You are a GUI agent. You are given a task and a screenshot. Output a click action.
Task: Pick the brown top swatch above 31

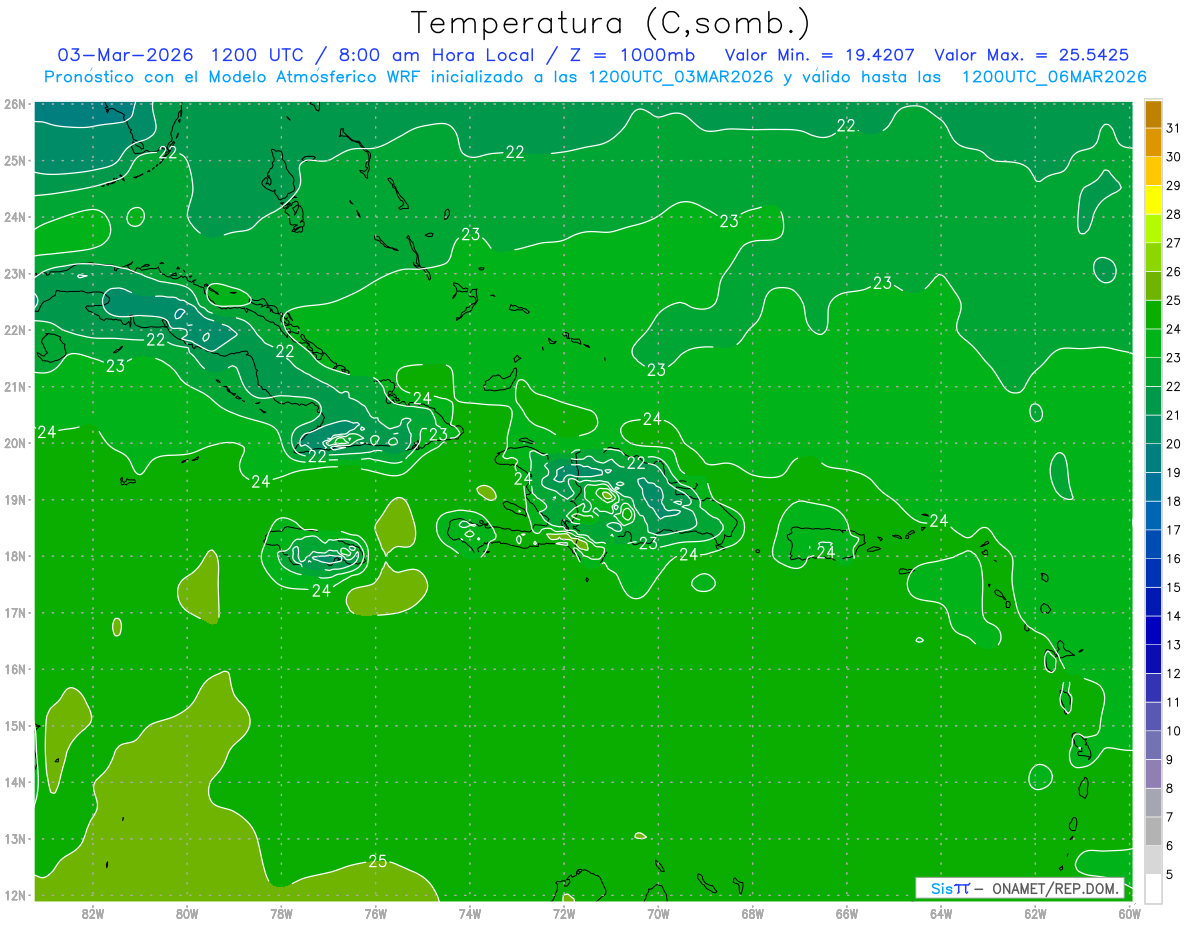coord(1153,114)
